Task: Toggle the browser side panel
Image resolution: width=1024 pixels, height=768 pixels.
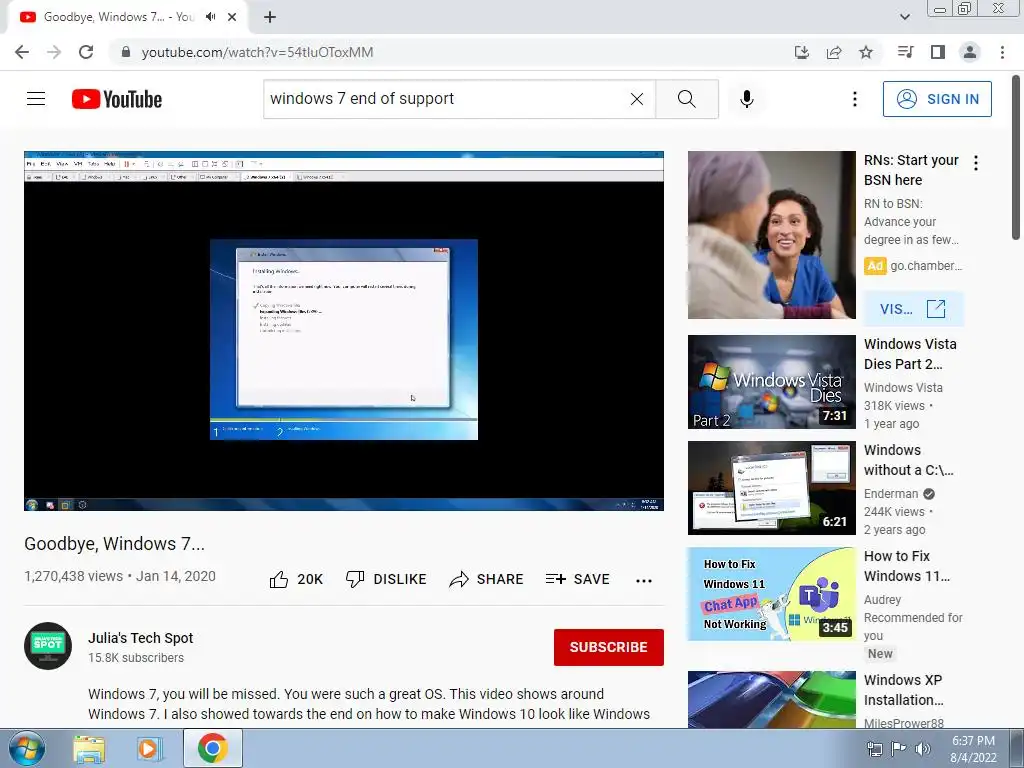Action: click(938, 52)
